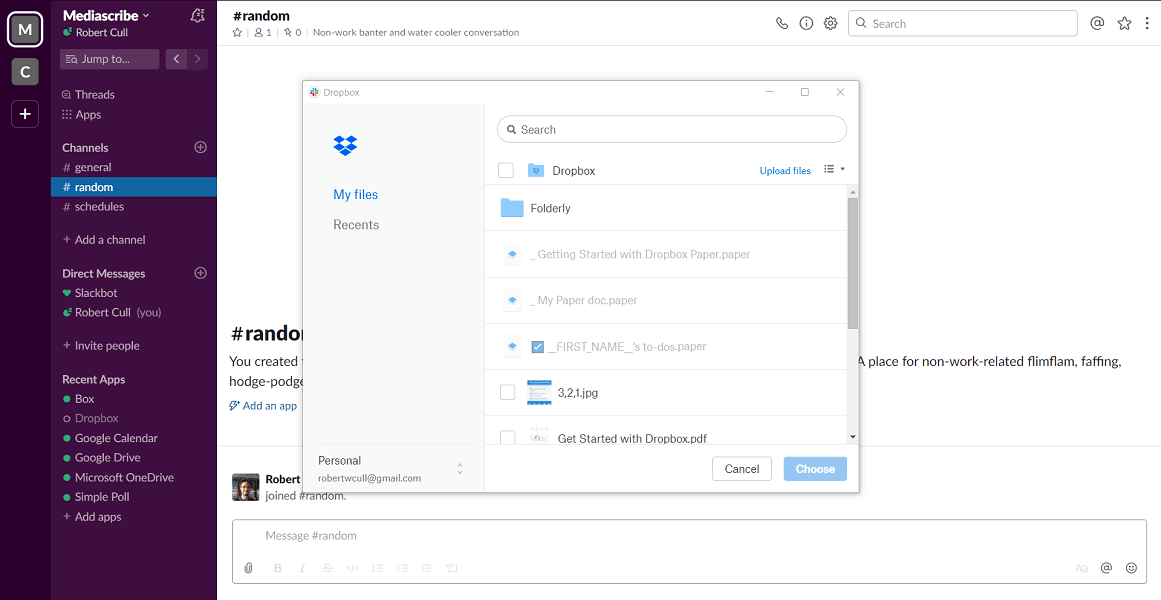Select all with Dropbox header checkbox

[506, 170]
